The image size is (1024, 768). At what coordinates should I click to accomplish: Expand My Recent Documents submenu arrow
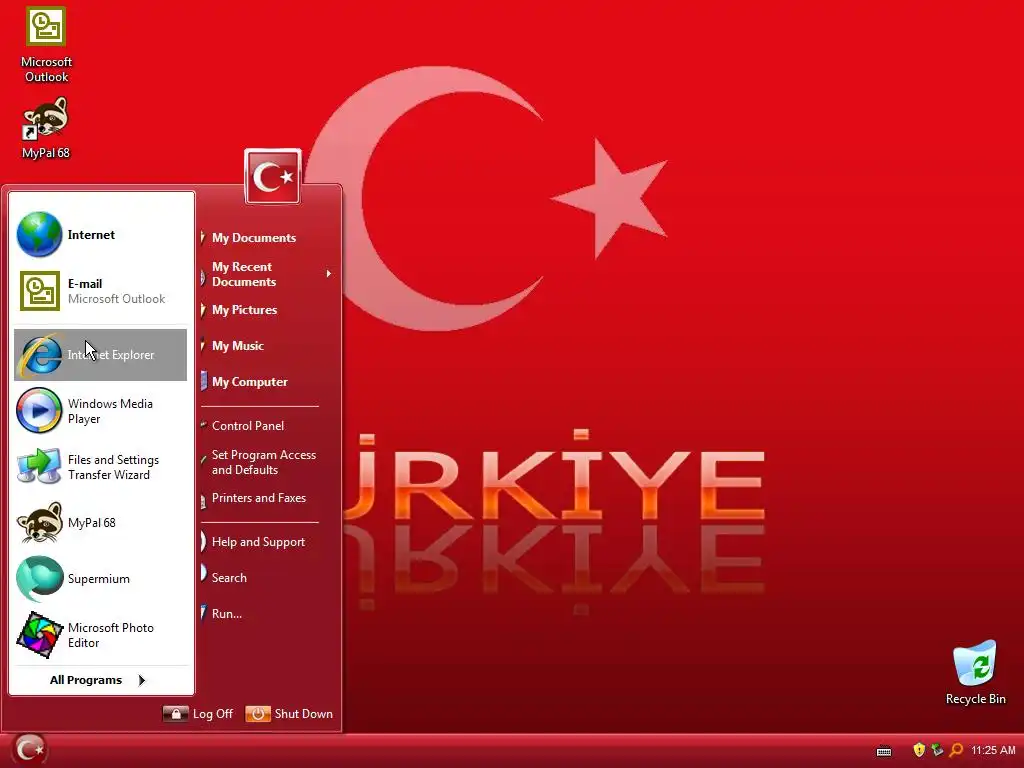[x=328, y=274]
